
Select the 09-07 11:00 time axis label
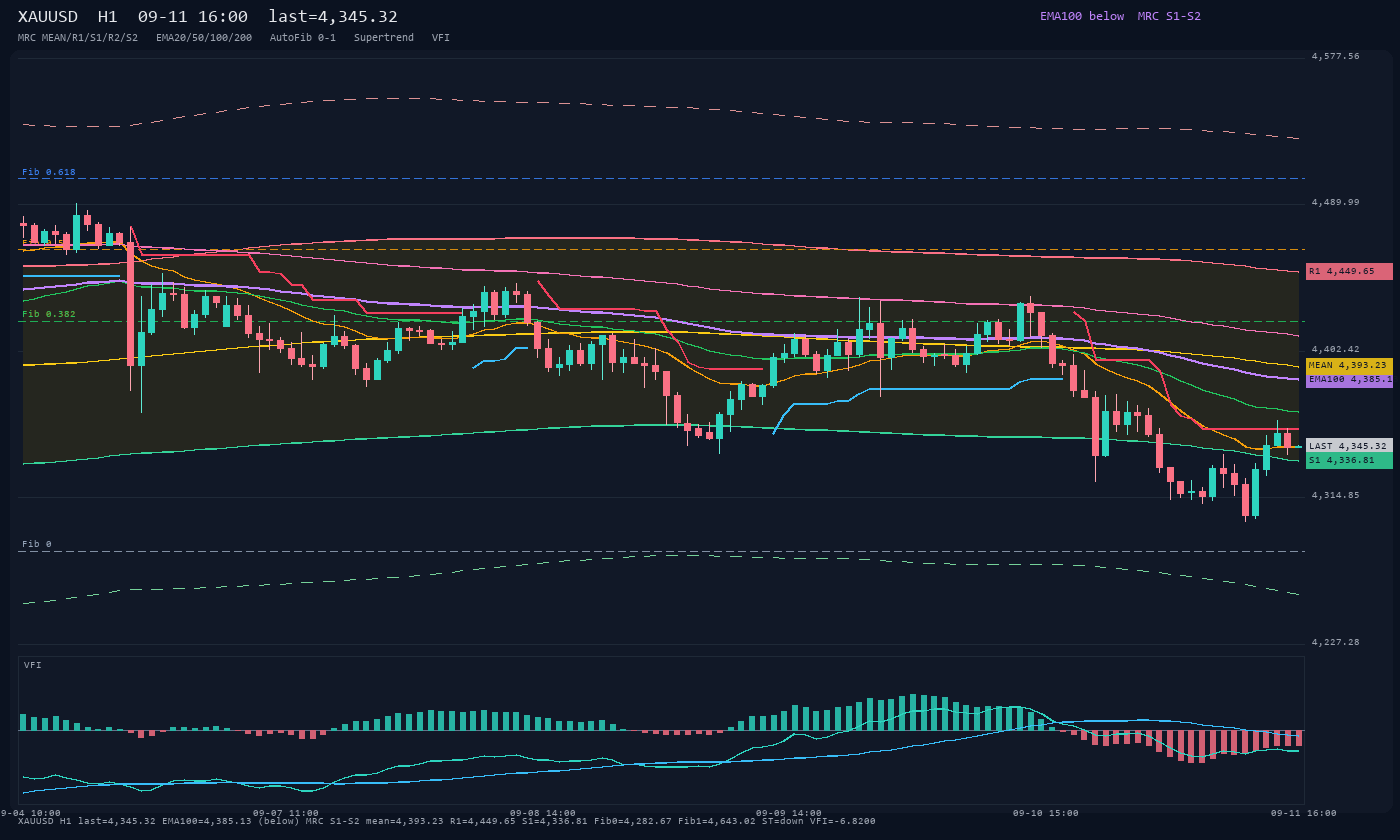click(286, 813)
